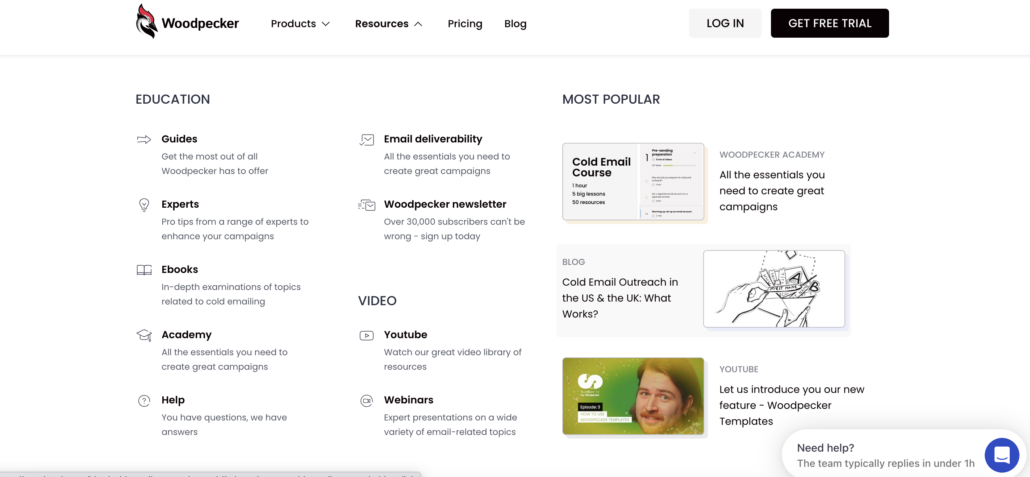Open the Academy link
1030x477 pixels.
coord(187,334)
